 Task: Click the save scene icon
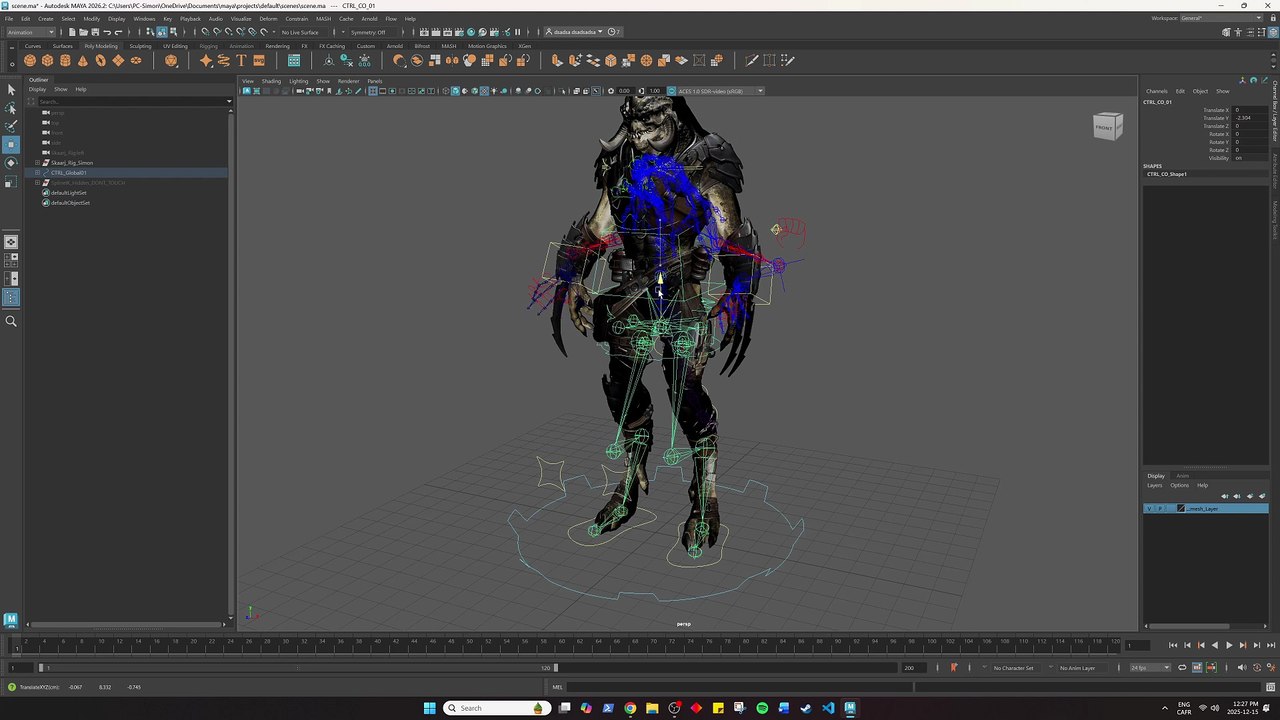tap(94, 32)
